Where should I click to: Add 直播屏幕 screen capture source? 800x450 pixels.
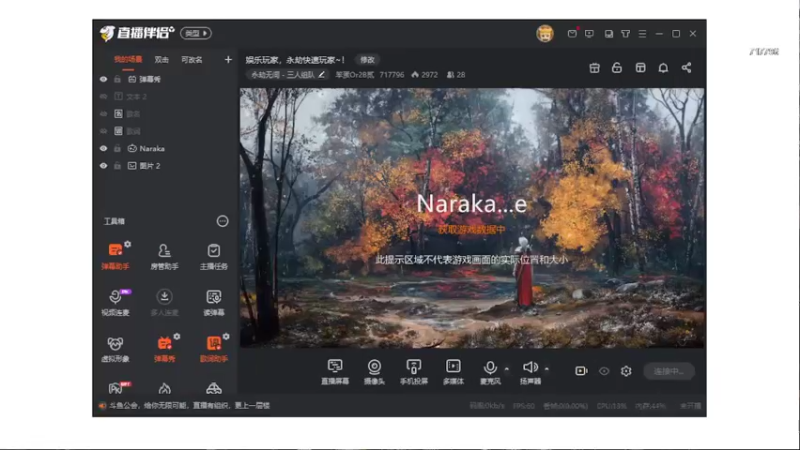pos(335,371)
